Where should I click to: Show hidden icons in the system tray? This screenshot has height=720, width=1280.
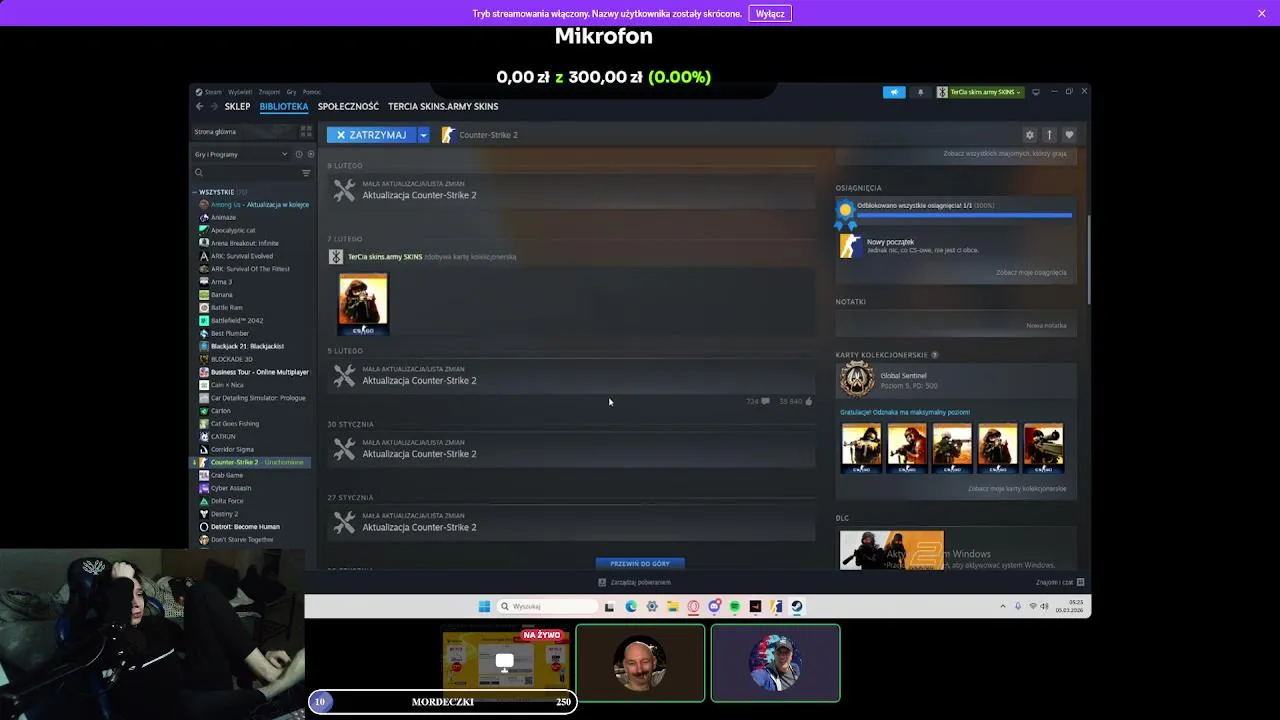pyautogui.click(x=1002, y=606)
